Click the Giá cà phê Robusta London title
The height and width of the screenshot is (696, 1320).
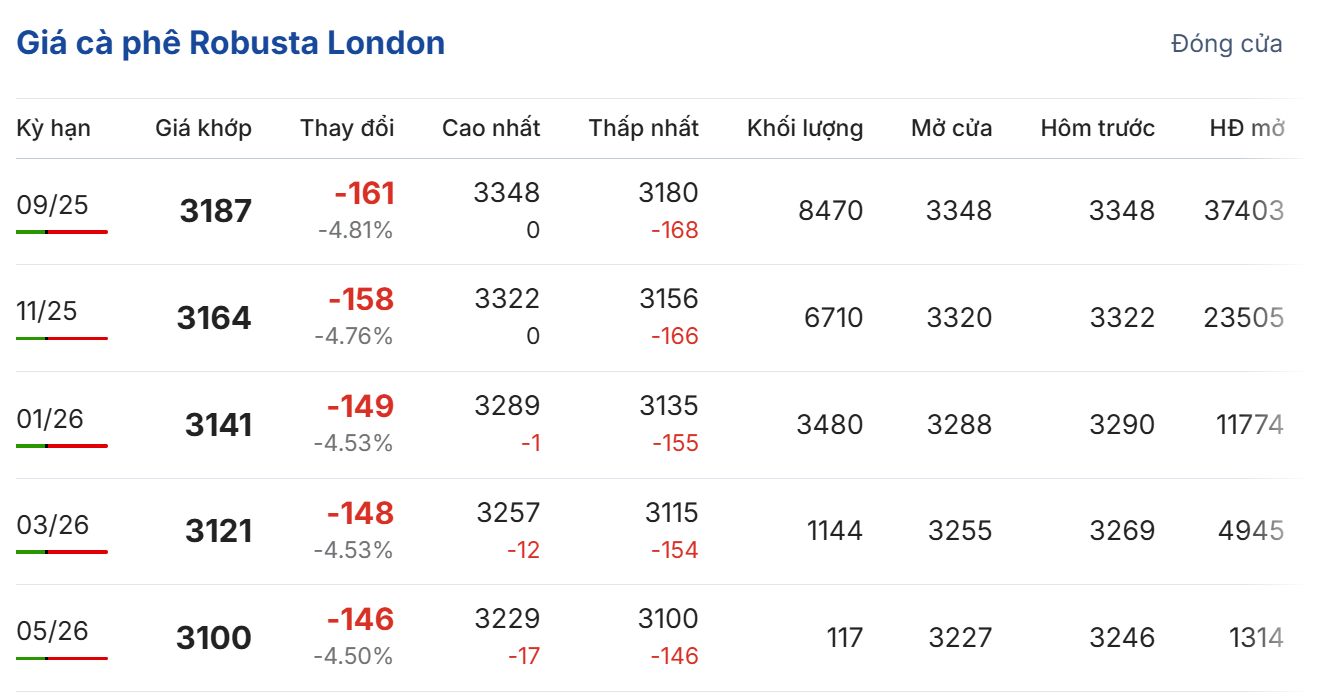tap(231, 43)
